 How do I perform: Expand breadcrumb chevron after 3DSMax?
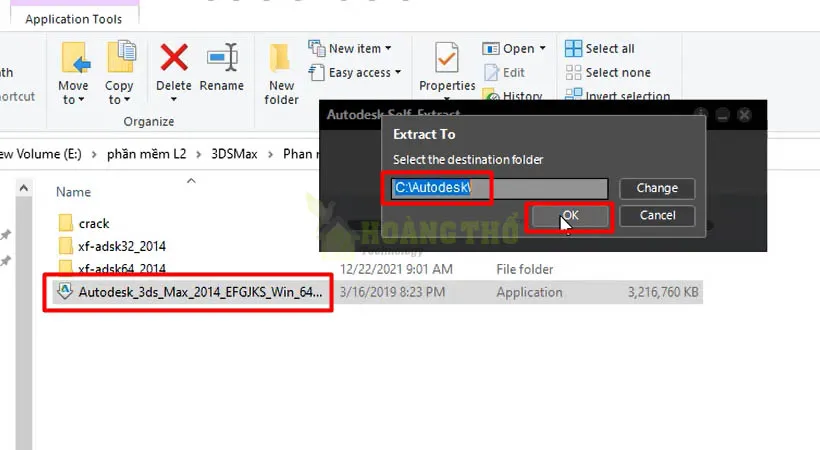point(270,154)
